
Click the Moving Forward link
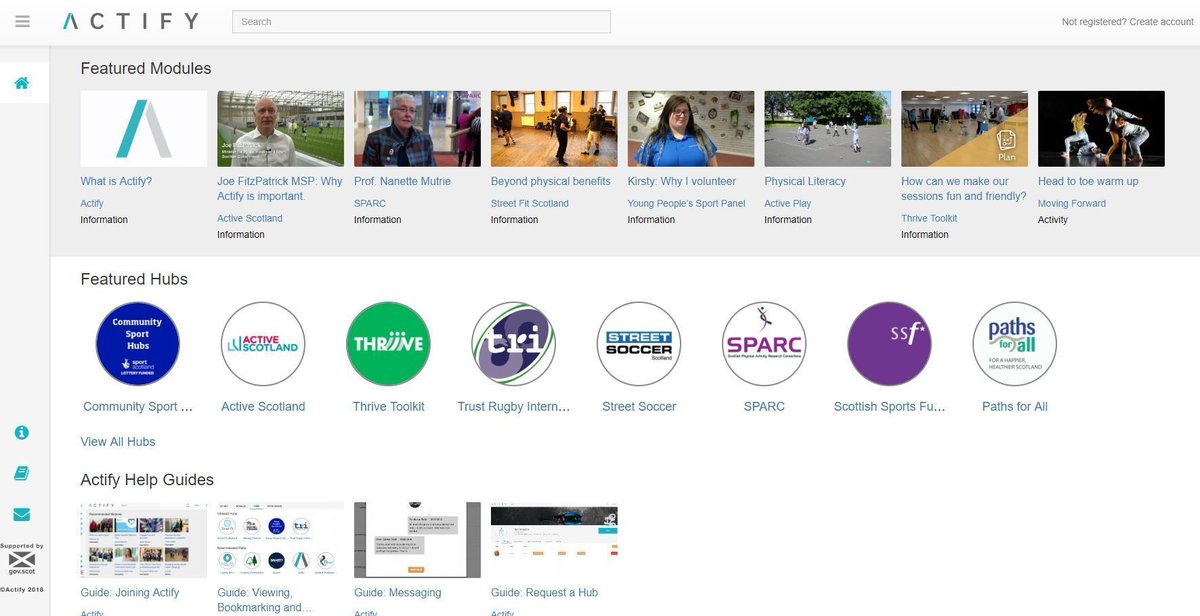click(x=1071, y=203)
